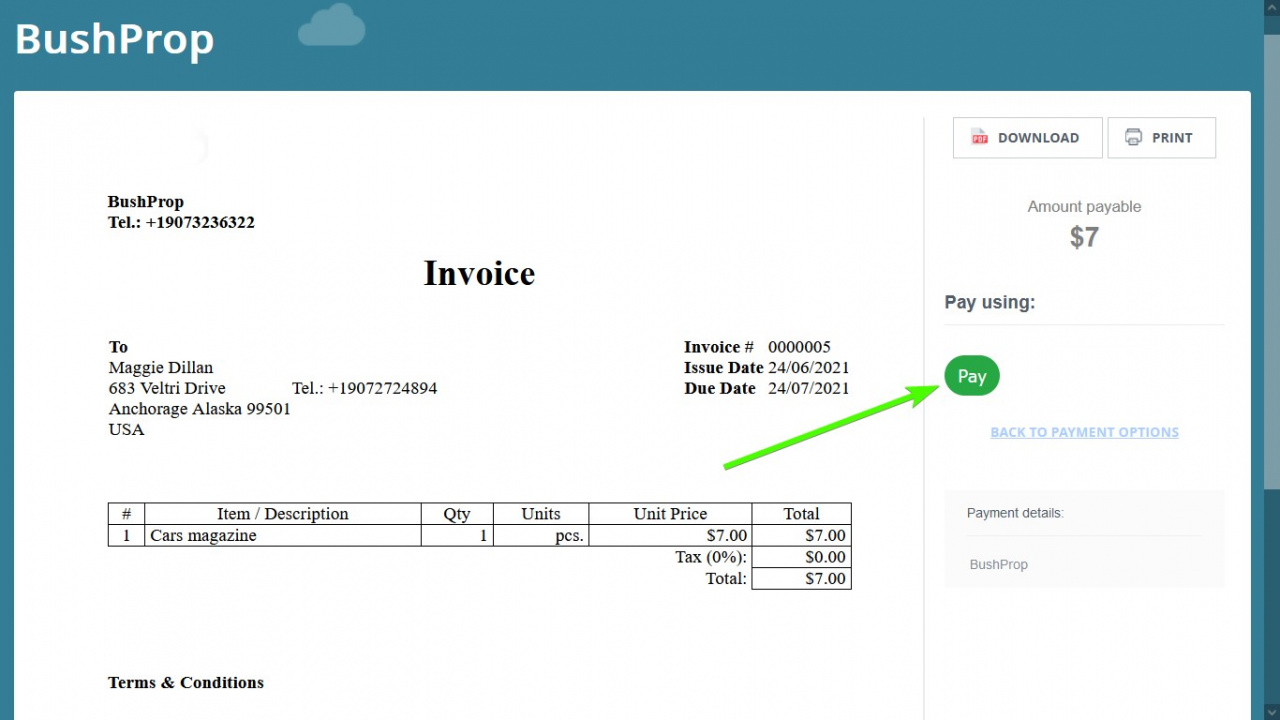Viewport: 1280px width, 720px height.
Task: Click the 'To' recipient label
Action: (118, 347)
